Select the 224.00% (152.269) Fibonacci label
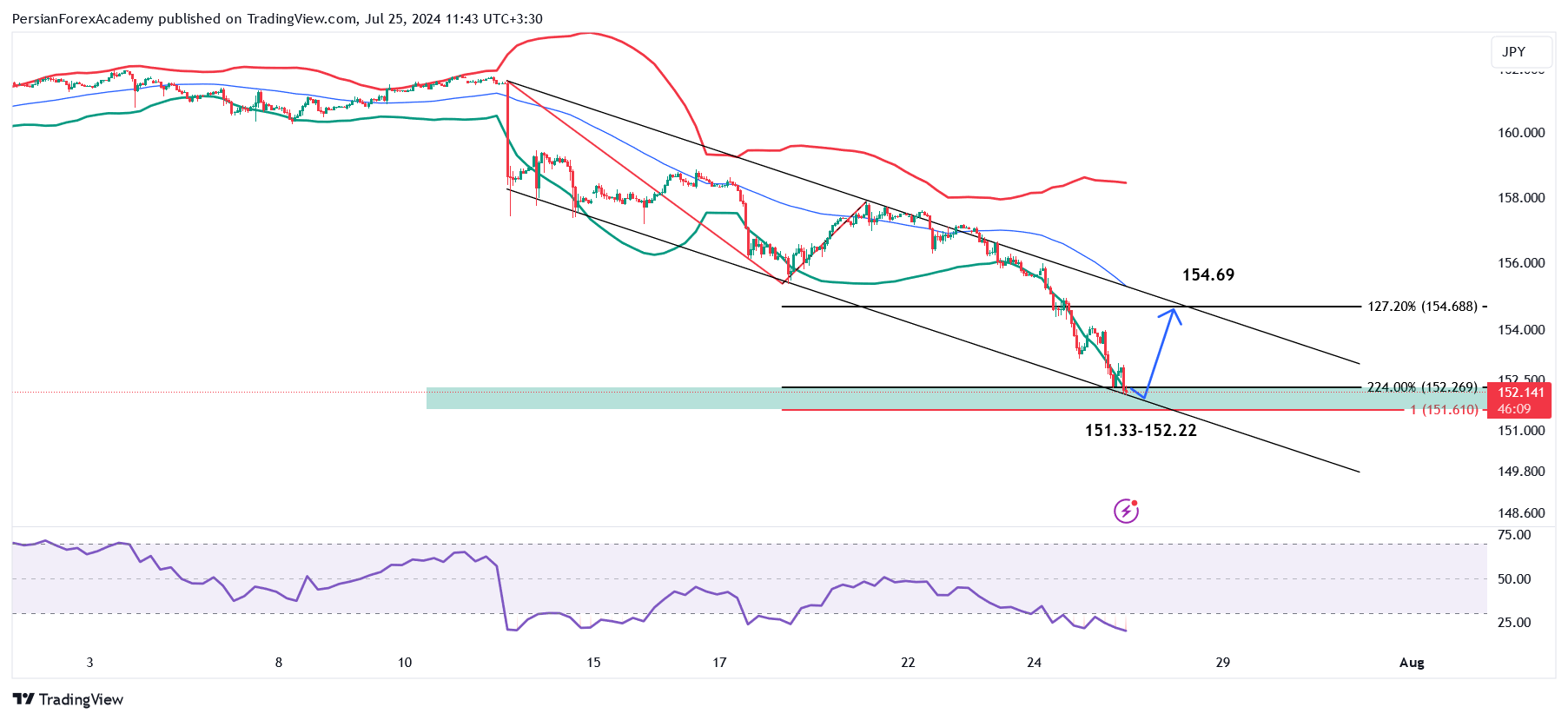Viewport: 1568px width, 720px height. pyautogui.click(x=1422, y=387)
